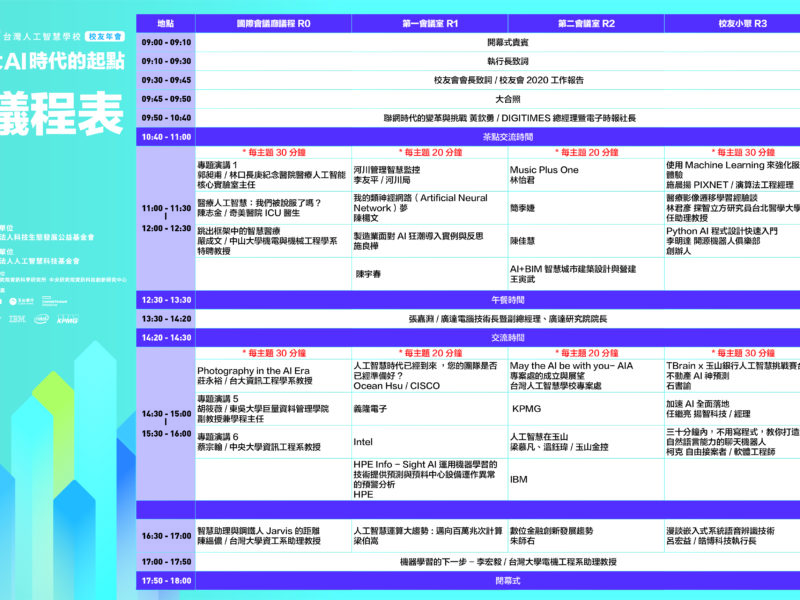Select the 09:00 - 09:10 開幕式貴賓 row
This screenshot has width=800, height=600.
click(468, 43)
